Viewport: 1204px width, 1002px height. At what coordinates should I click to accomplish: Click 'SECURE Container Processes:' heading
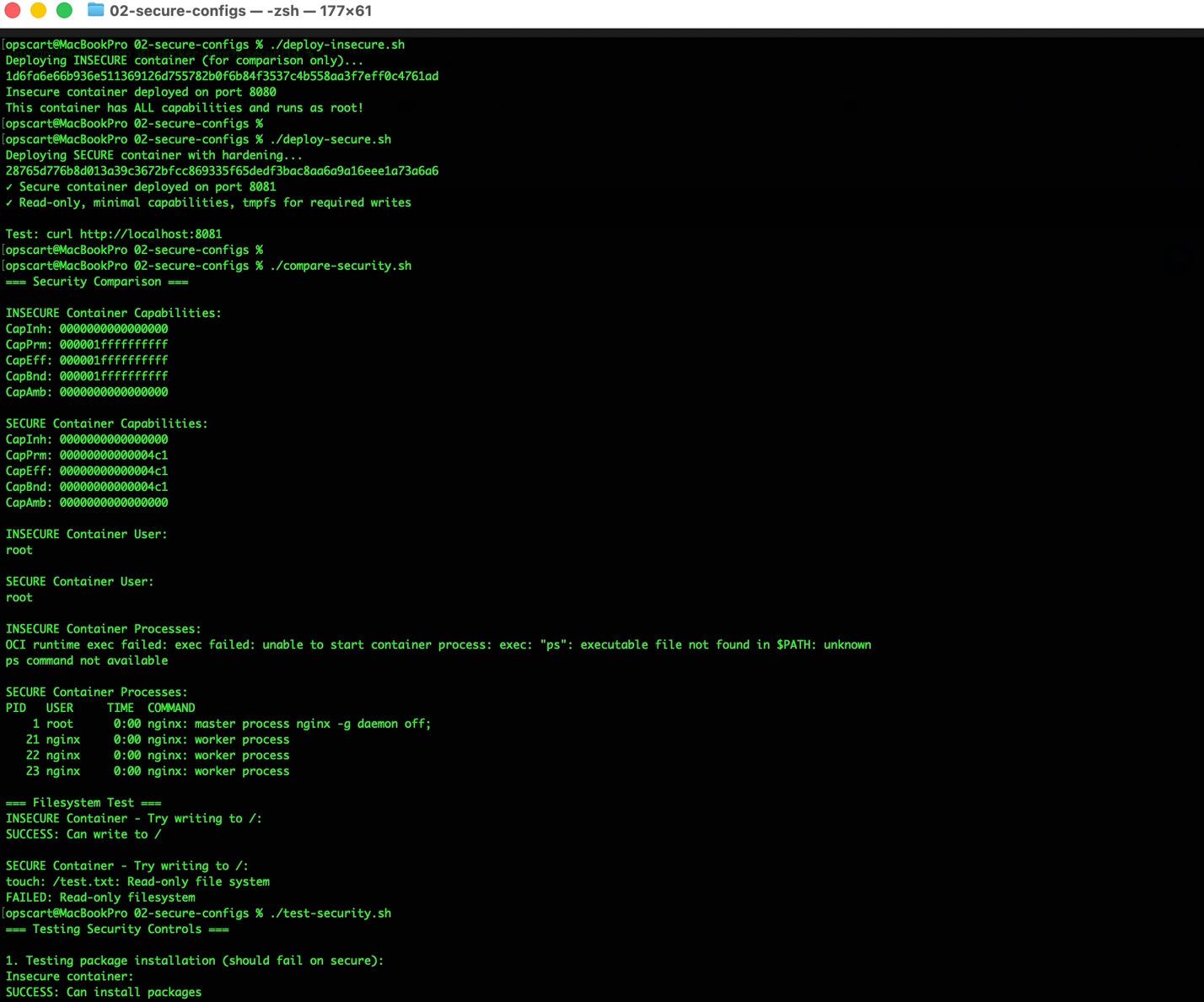(x=97, y=692)
